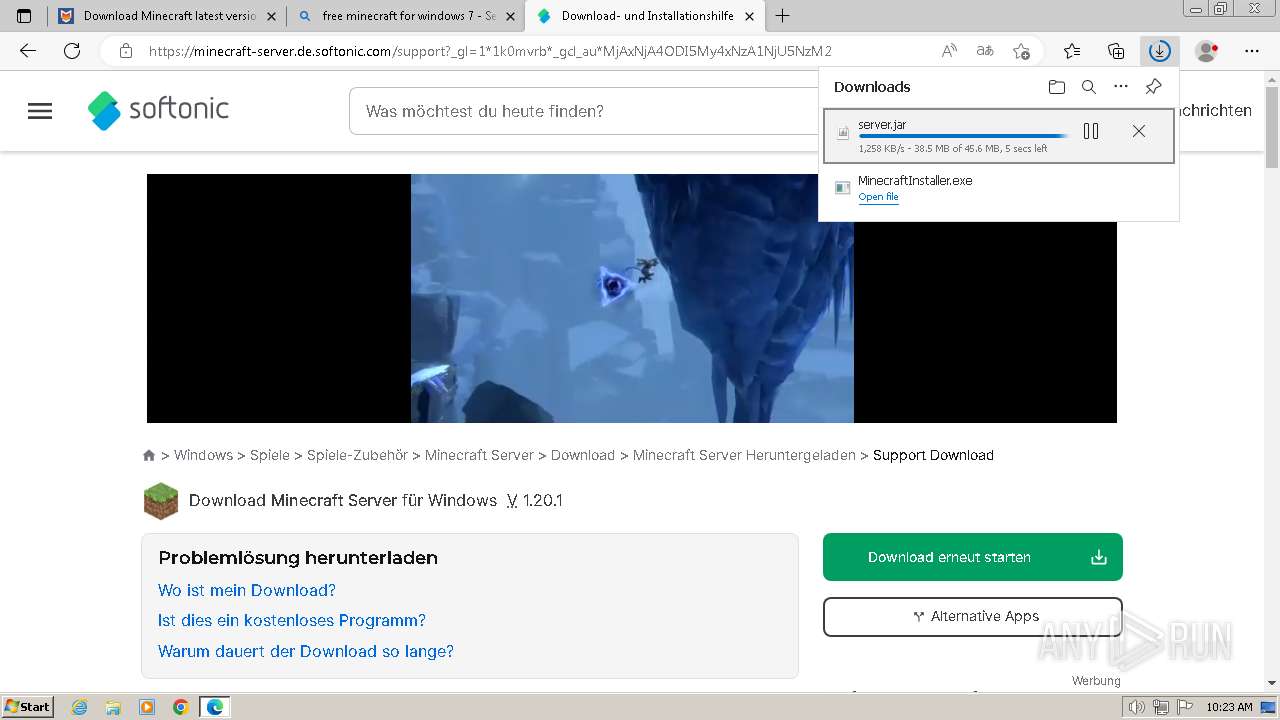Expand Wo ist mein Download? question
This screenshot has width=1280, height=720.
coord(247,590)
